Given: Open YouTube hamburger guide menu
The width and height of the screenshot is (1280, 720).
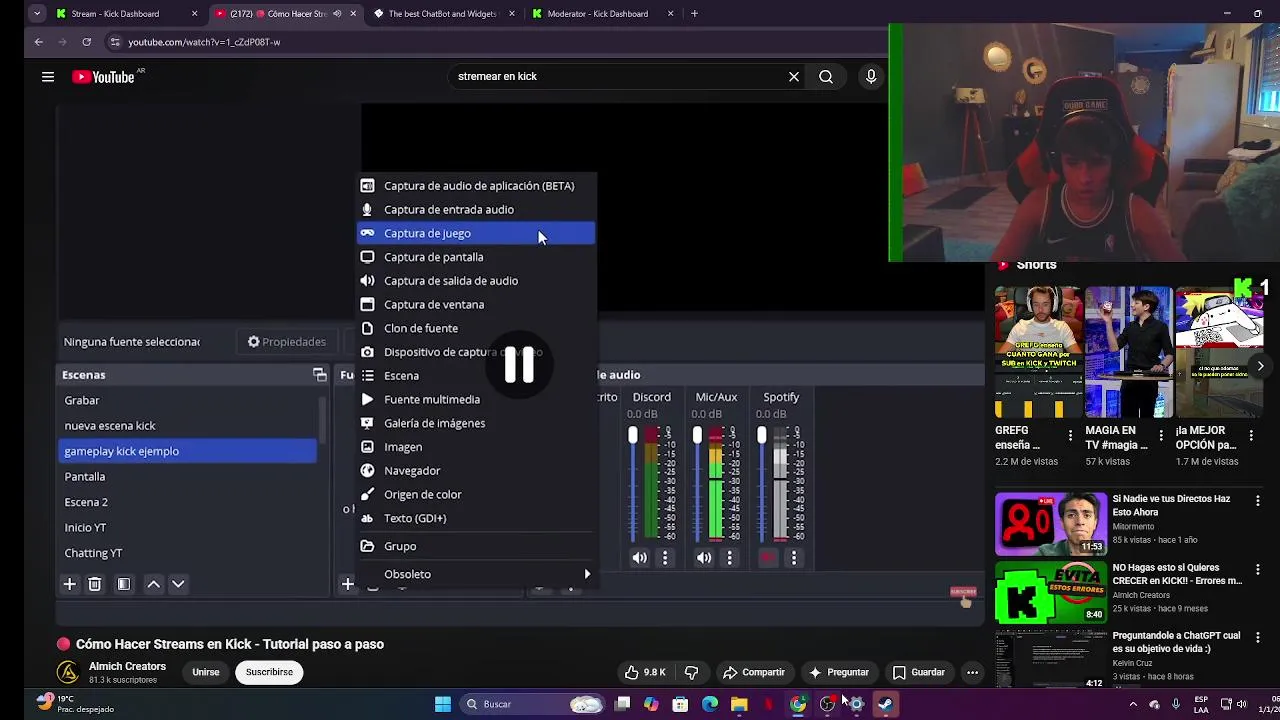Looking at the screenshot, I should pos(48,76).
